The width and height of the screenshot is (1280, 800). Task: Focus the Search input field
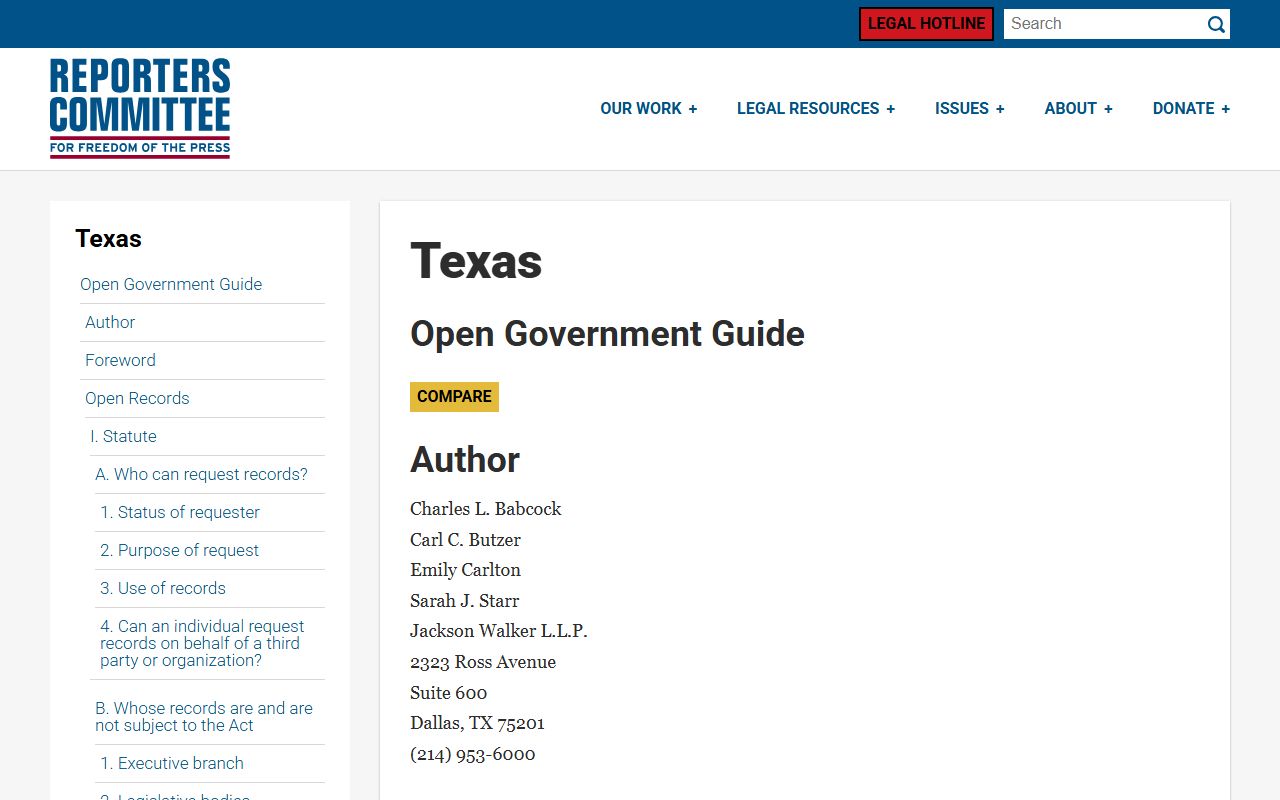[x=1103, y=24]
